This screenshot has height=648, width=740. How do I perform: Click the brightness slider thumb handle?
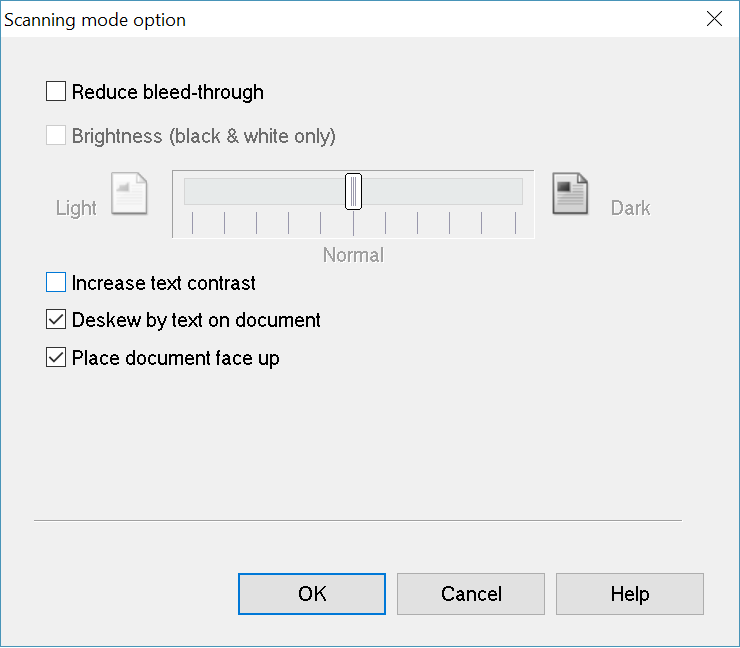tap(353, 191)
